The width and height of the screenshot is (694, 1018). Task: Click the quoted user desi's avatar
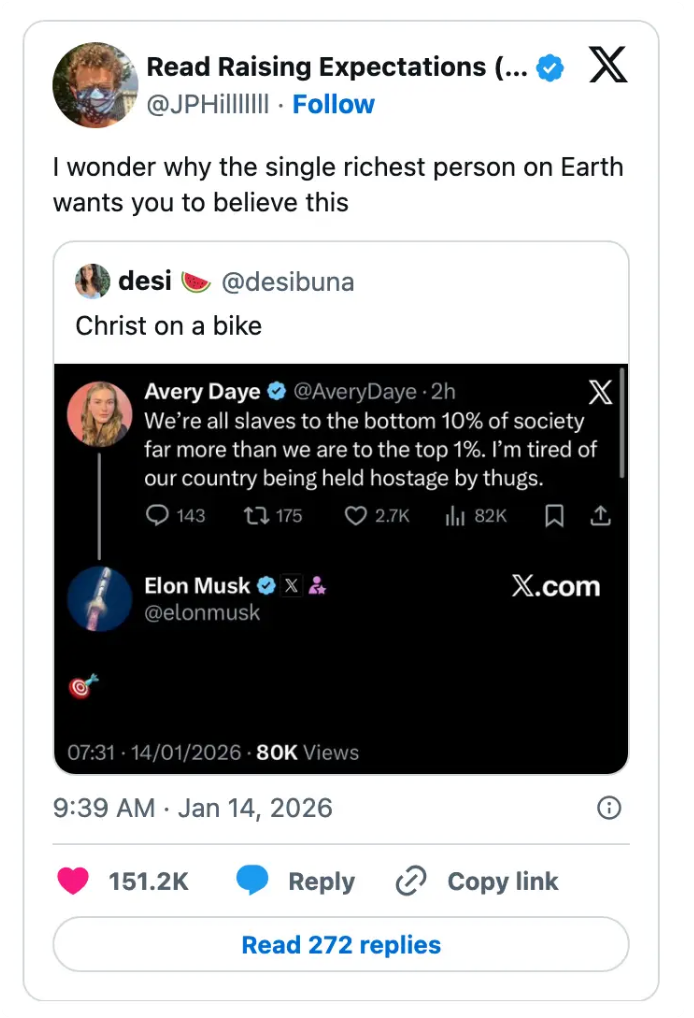point(92,281)
